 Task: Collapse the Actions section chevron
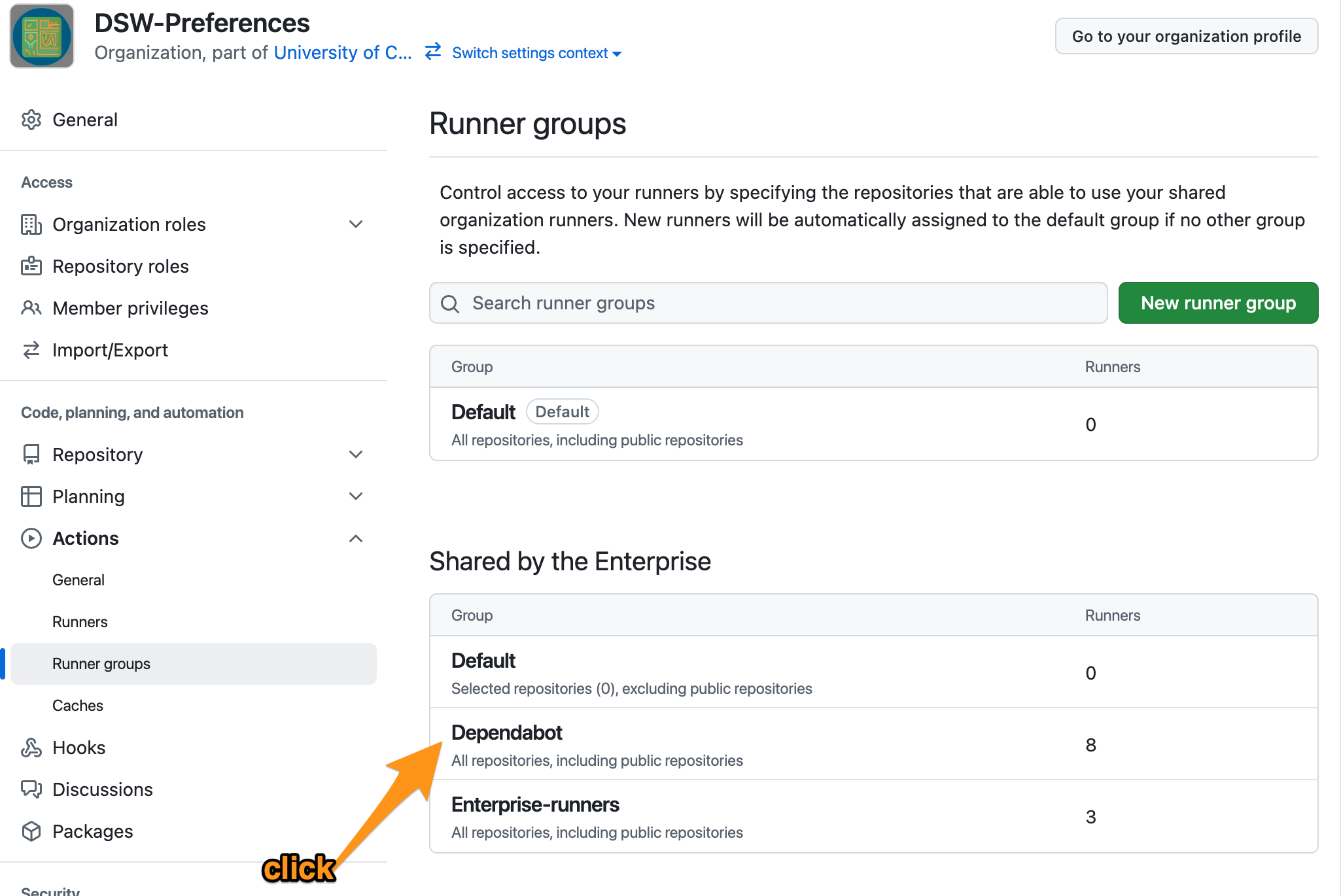point(356,538)
